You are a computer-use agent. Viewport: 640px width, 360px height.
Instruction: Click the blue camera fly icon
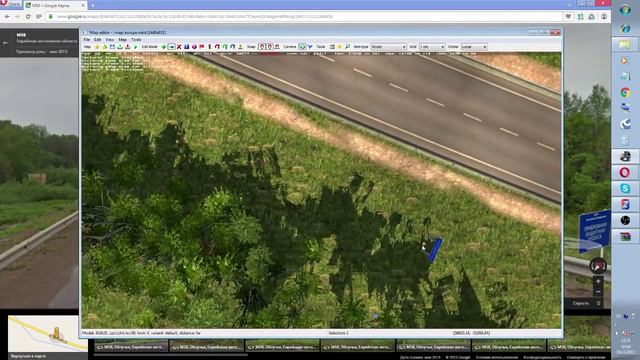click(x=310, y=47)
